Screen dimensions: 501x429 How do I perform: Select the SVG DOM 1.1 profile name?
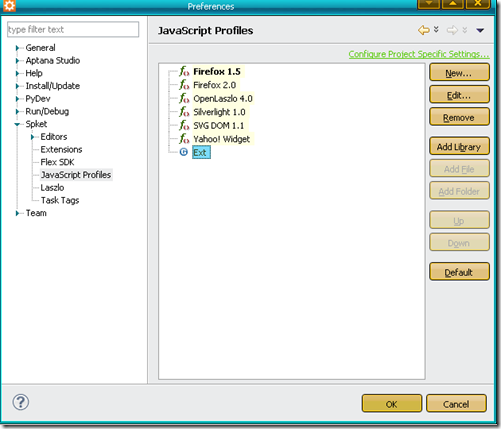(219, 125)
